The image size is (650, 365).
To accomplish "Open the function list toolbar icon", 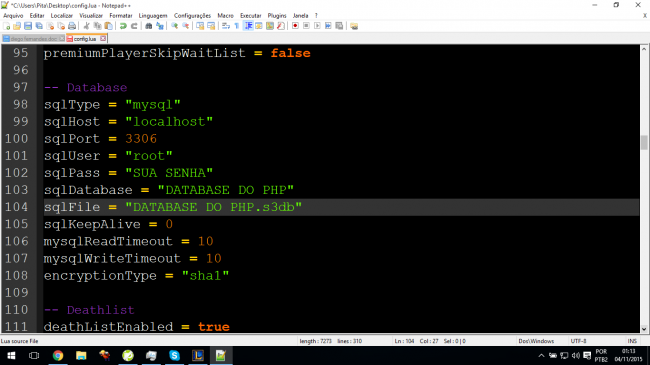I will [281, 26].
